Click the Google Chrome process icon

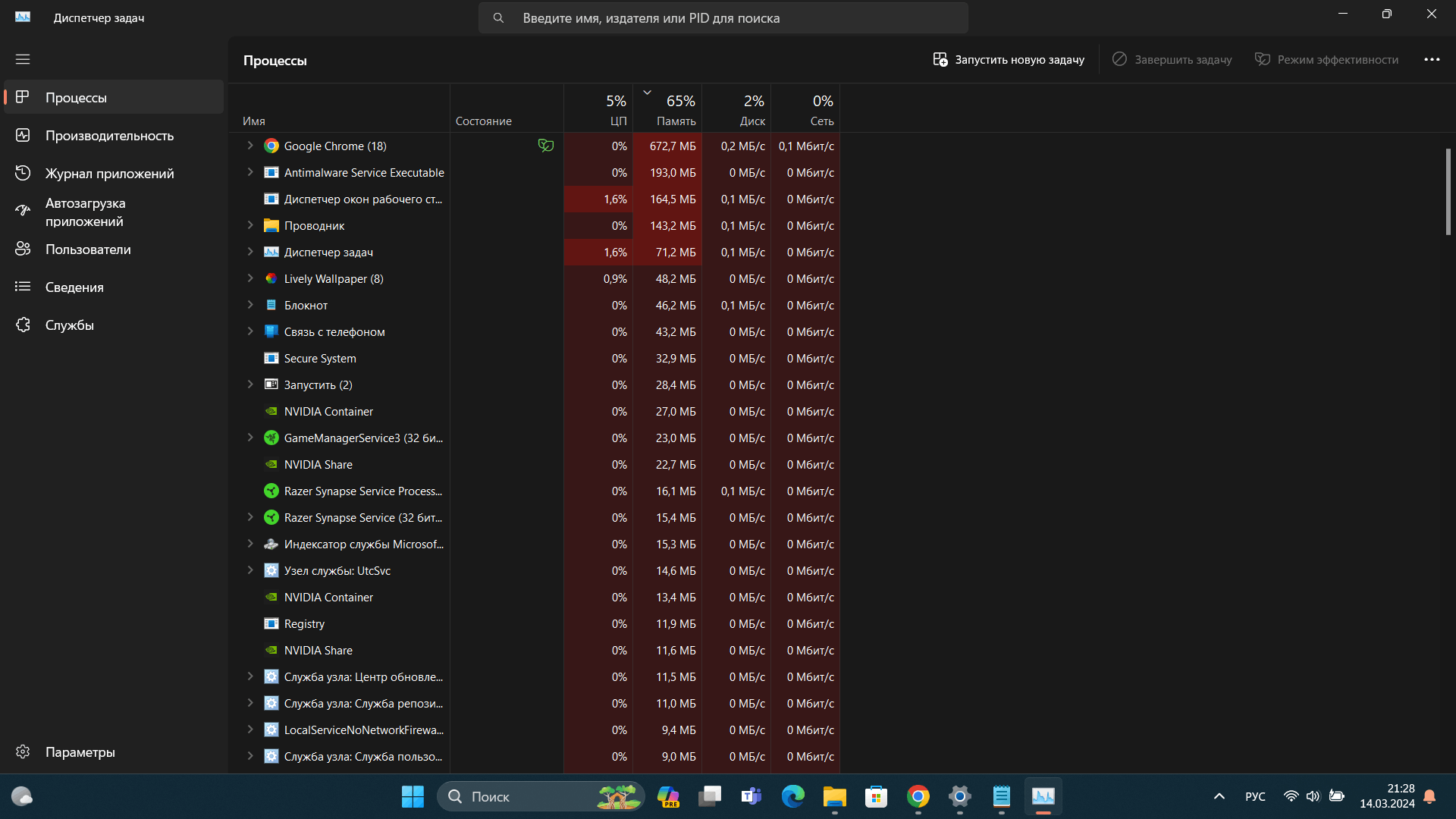pos(271,146)
